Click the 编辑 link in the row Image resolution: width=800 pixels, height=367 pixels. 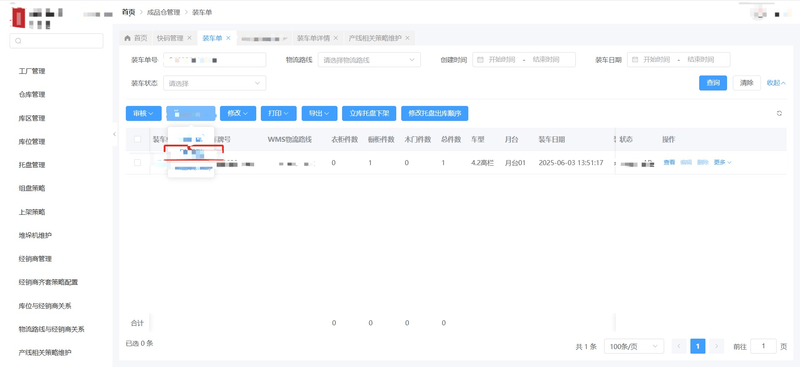click(686, 162)
